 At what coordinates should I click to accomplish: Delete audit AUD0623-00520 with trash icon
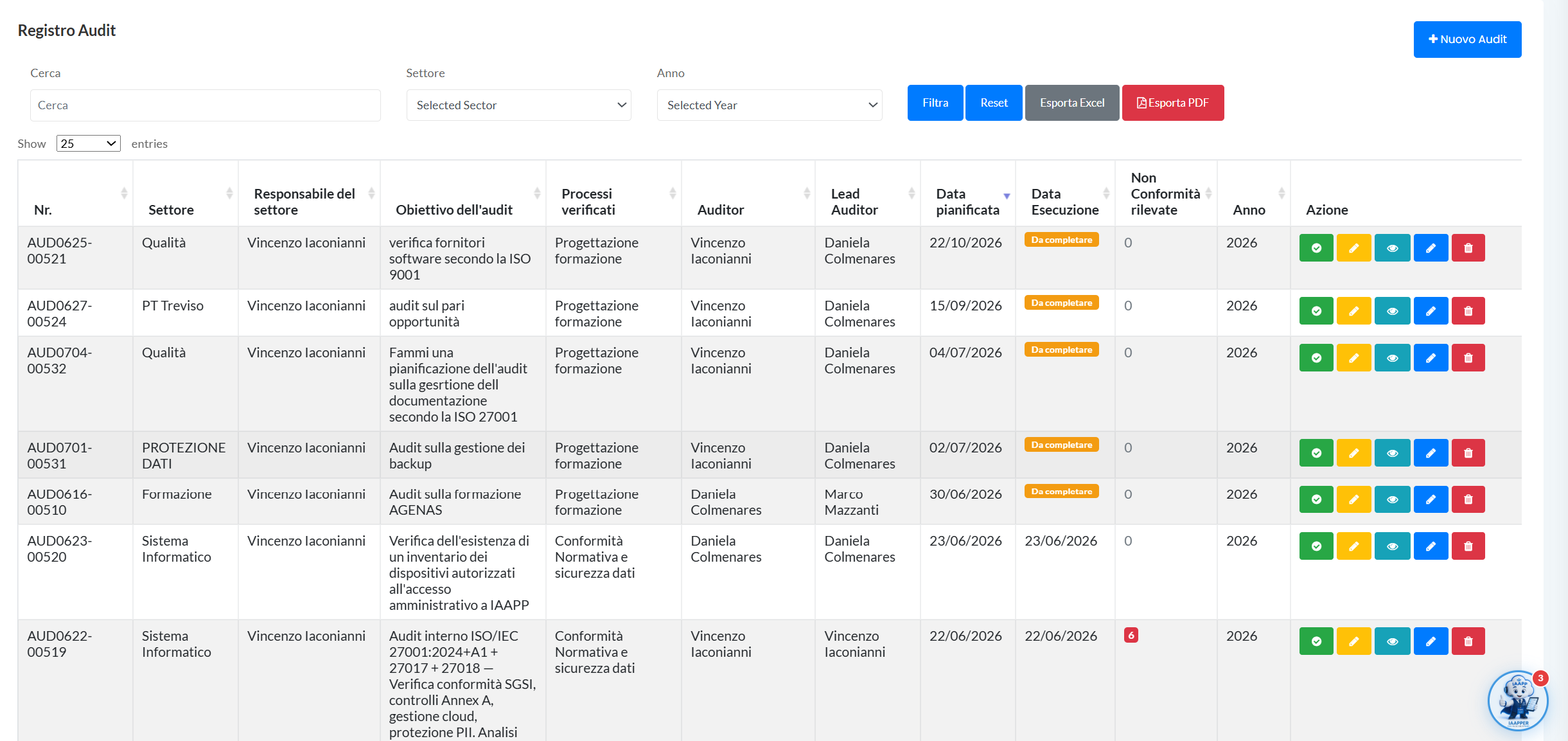tap(1468, 546)
